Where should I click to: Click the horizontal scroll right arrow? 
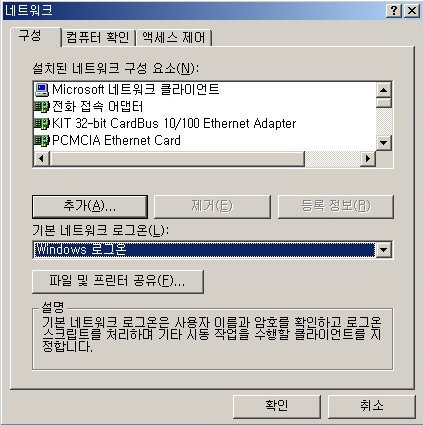(368, 158)
